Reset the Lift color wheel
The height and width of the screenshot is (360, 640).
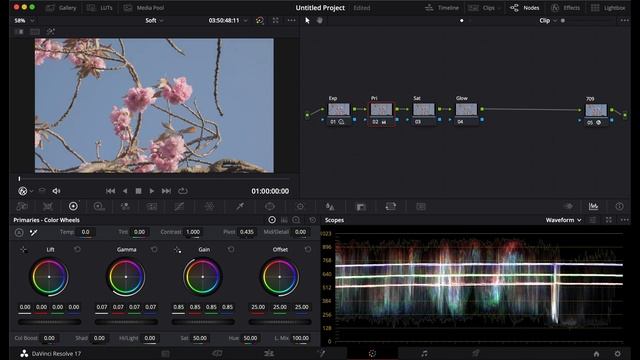77,249
